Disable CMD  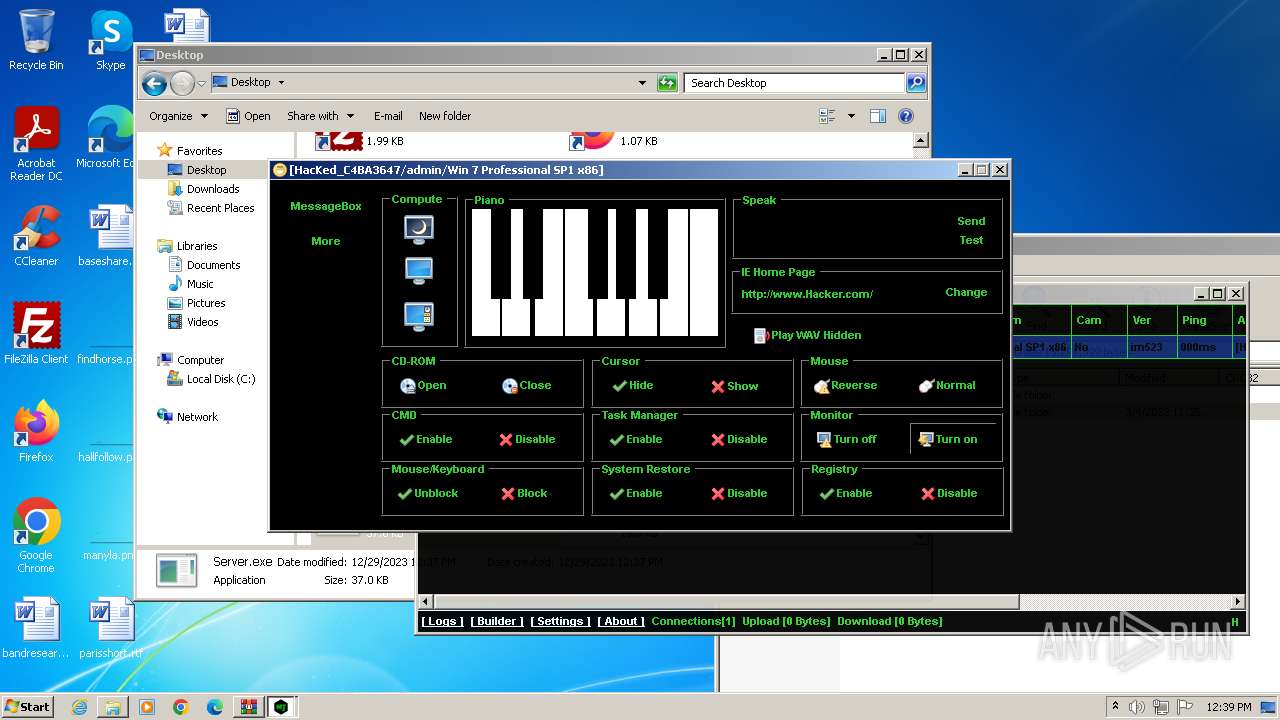(x=527, y=439)
